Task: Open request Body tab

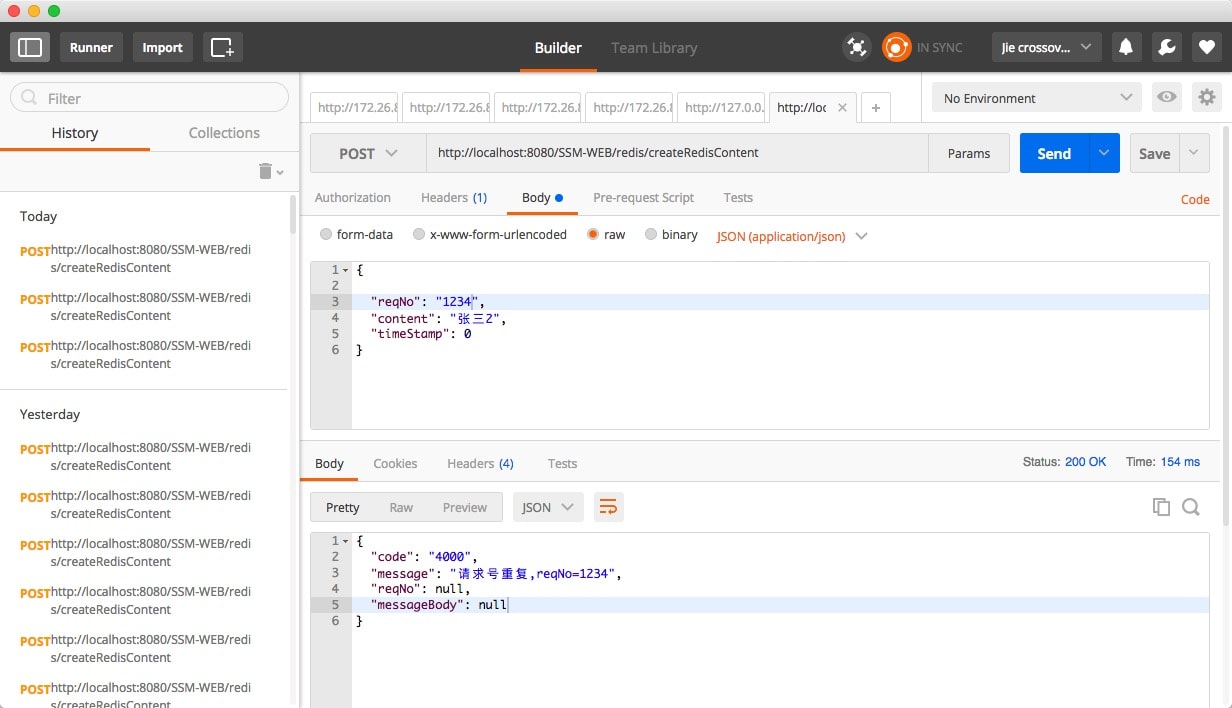Action: tap(542, 198)
